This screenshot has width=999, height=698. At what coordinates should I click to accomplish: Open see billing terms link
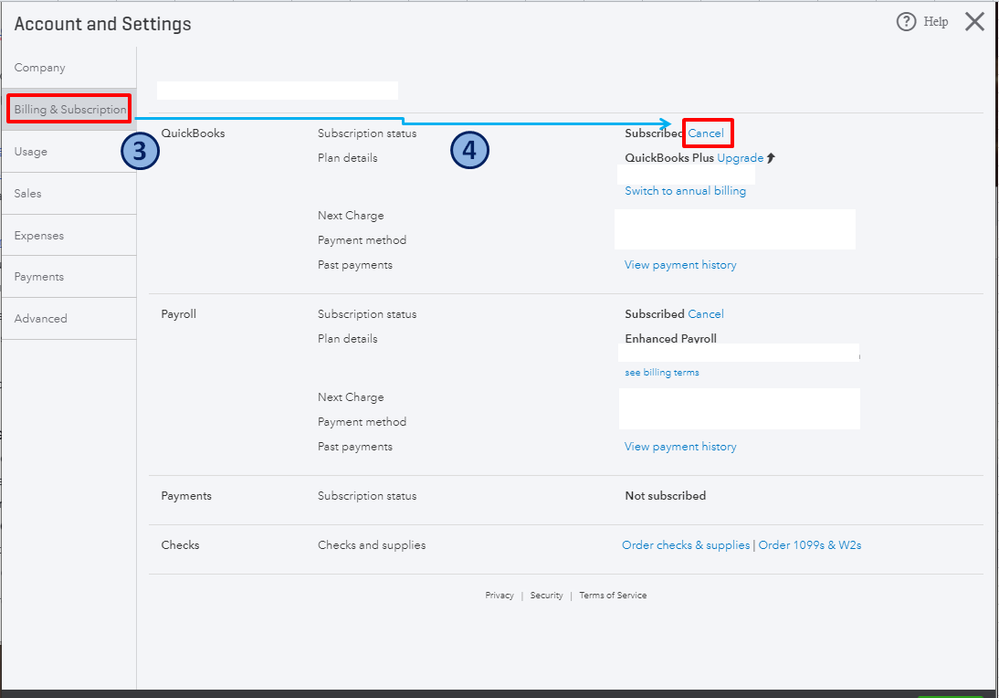(662, 373)
